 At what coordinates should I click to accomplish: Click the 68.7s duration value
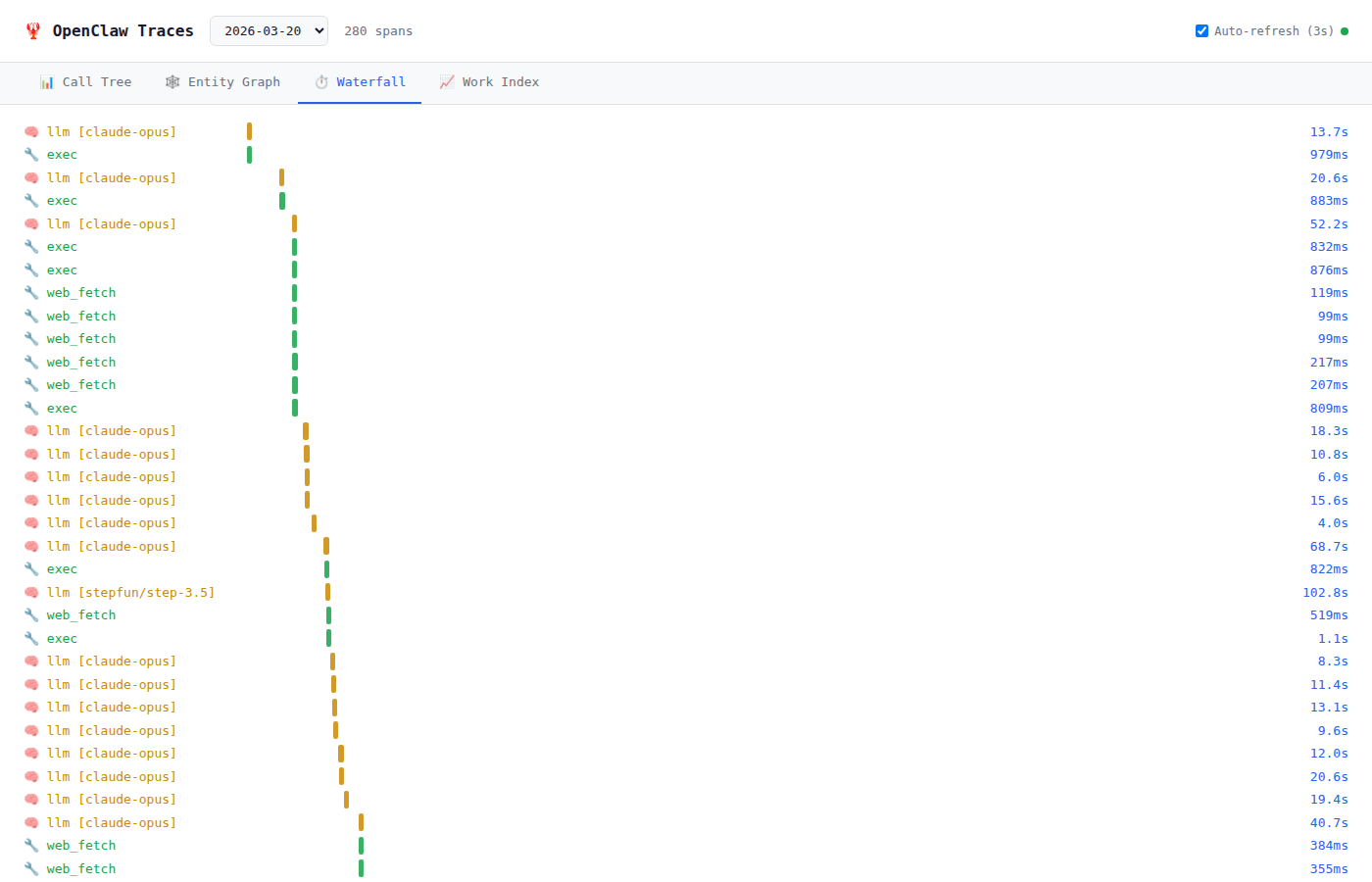pos(1329,547)
